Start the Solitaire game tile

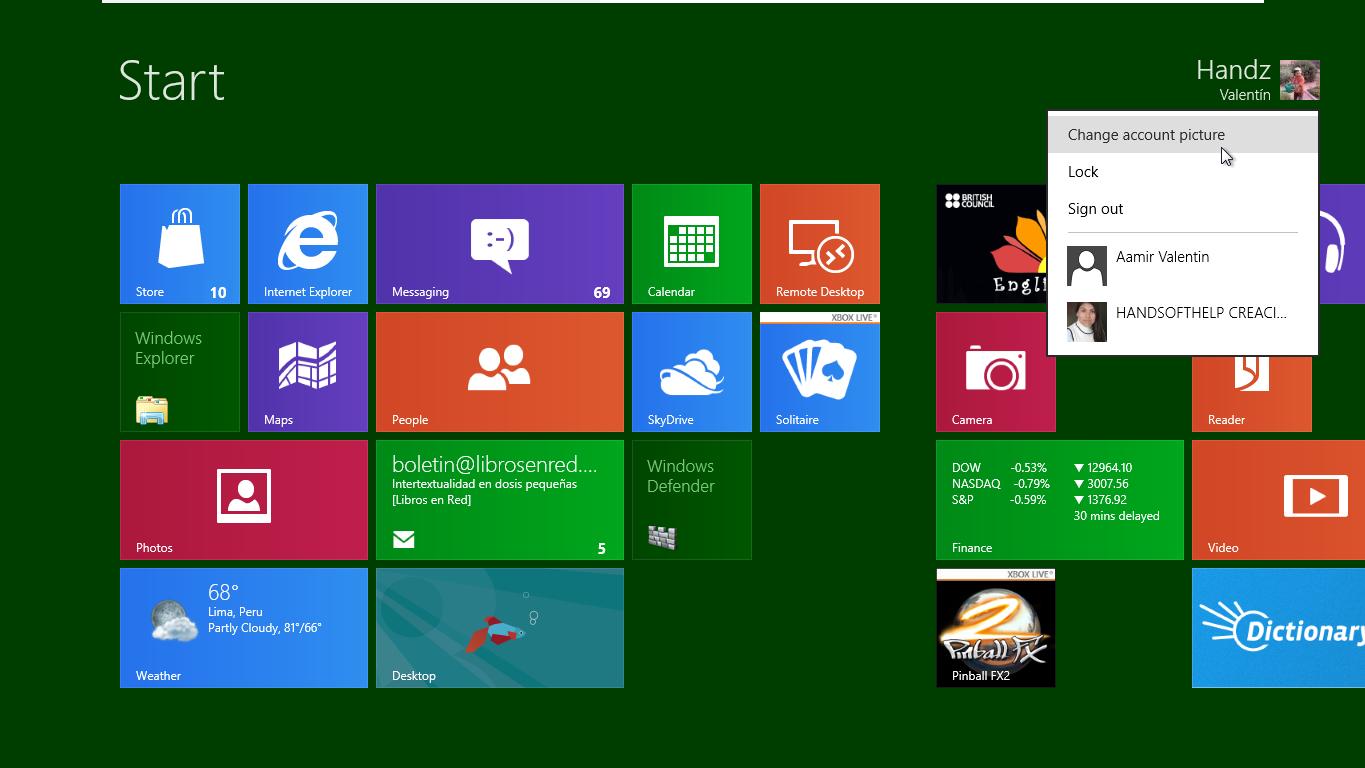click(820, 372)
